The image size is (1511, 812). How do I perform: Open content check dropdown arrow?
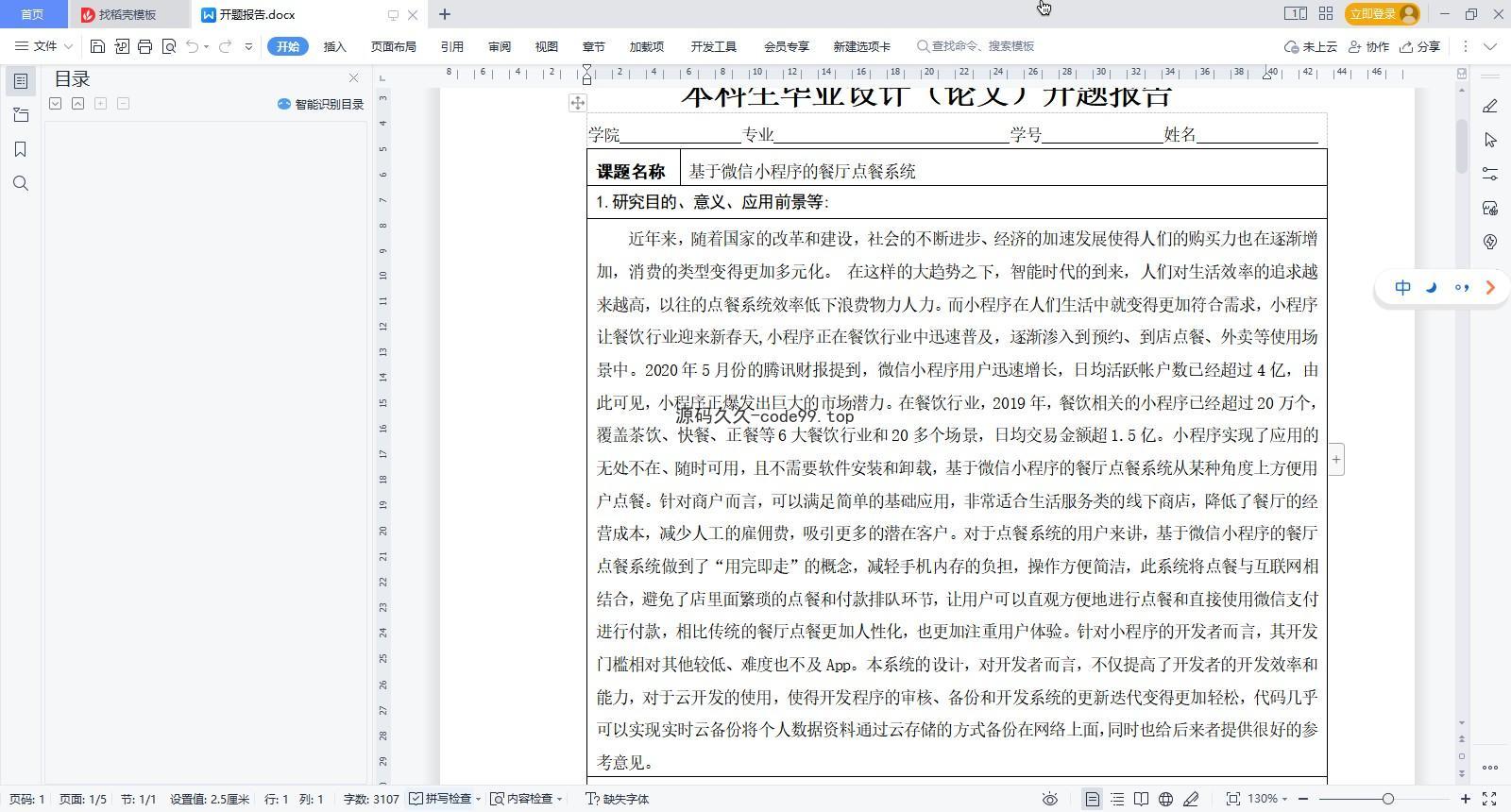click(559, 799)
